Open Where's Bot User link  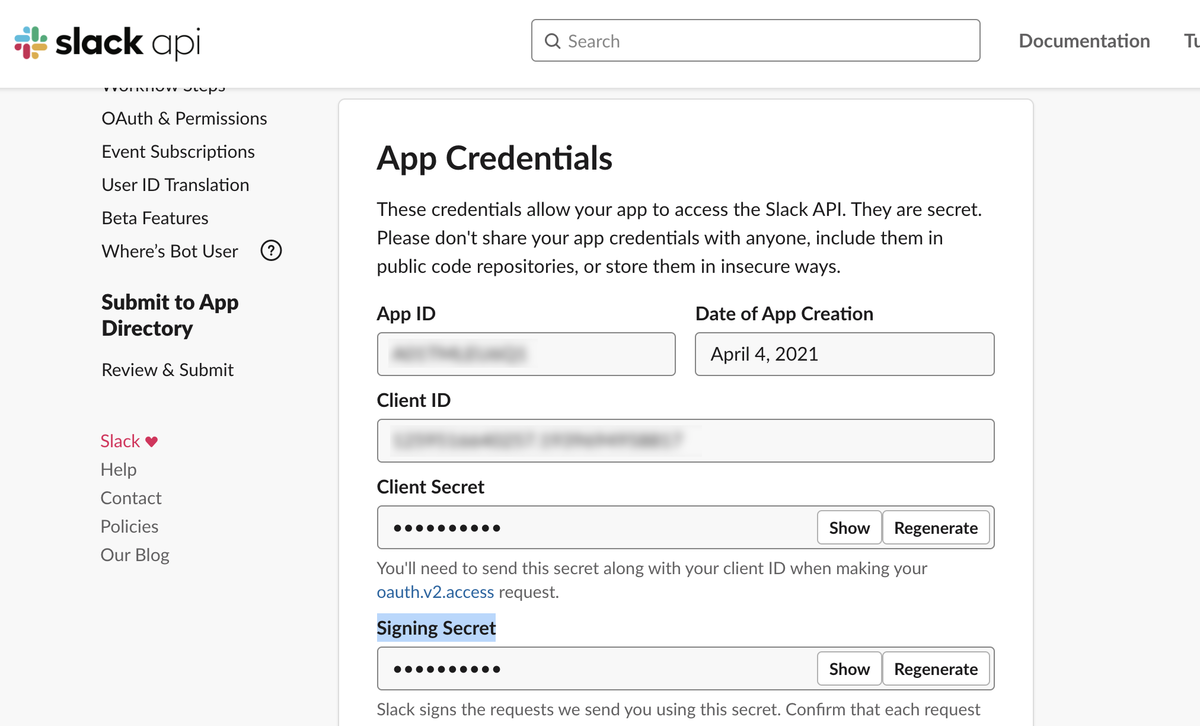click(170, 251)
